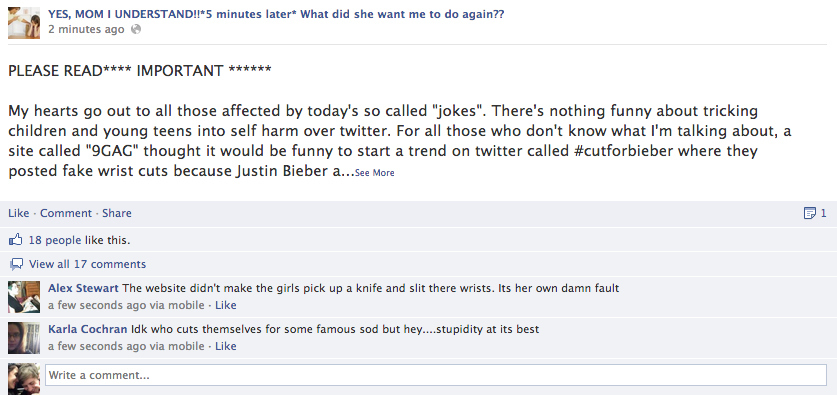Open Karla Cochran's name link
Image resolution: width=837 pixels, height=395 pixels.
88,329
